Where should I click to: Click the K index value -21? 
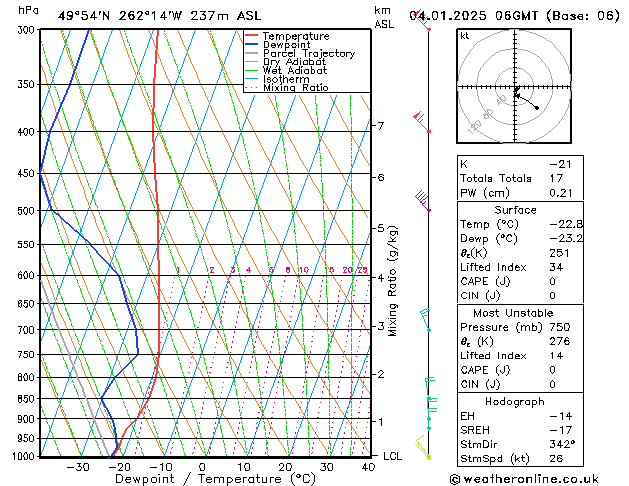pos(560,164)
